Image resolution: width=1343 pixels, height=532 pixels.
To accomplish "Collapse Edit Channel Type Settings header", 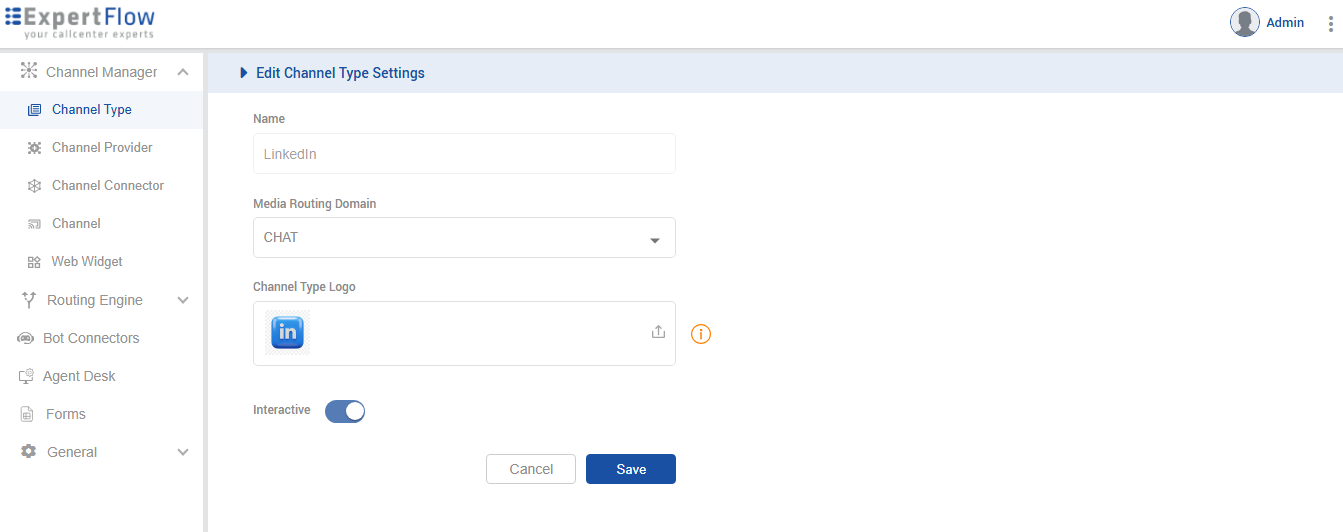I will (244, 73).
